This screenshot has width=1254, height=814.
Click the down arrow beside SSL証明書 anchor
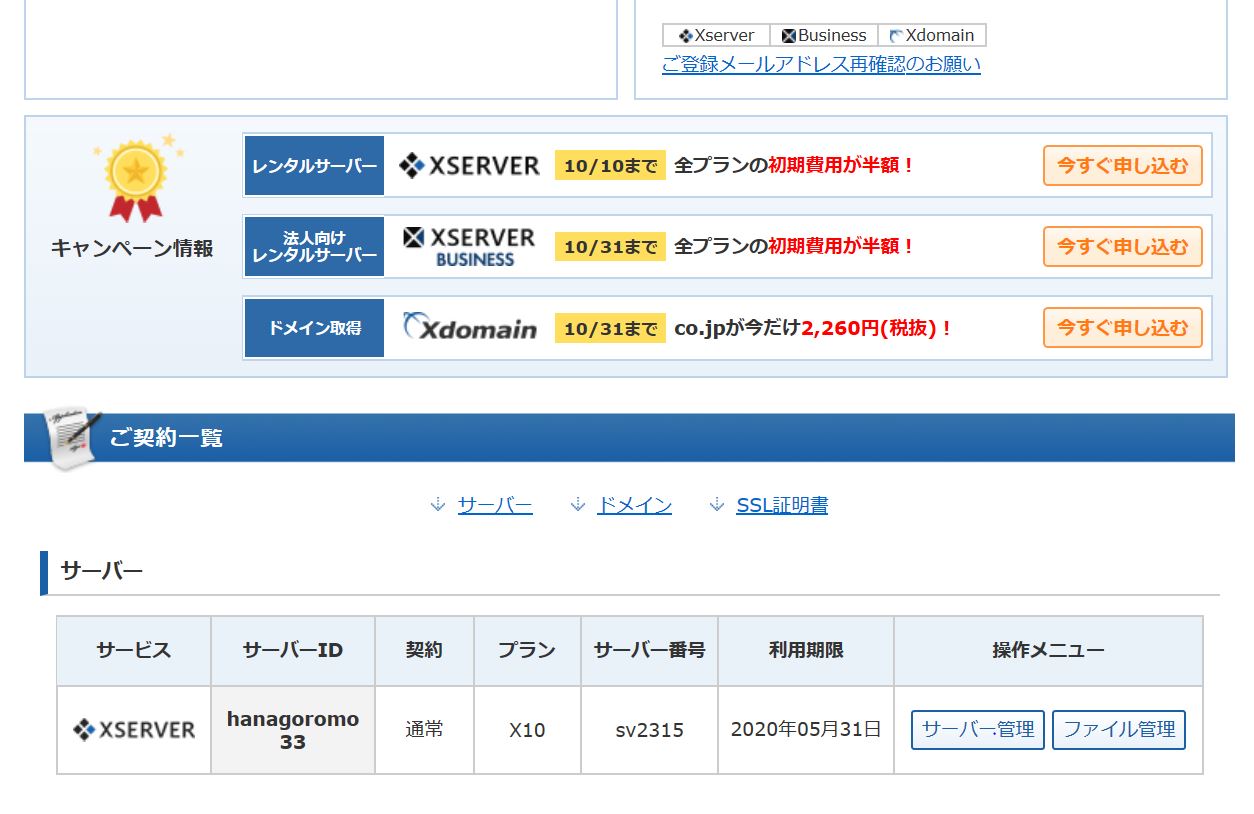pos(716,505)
